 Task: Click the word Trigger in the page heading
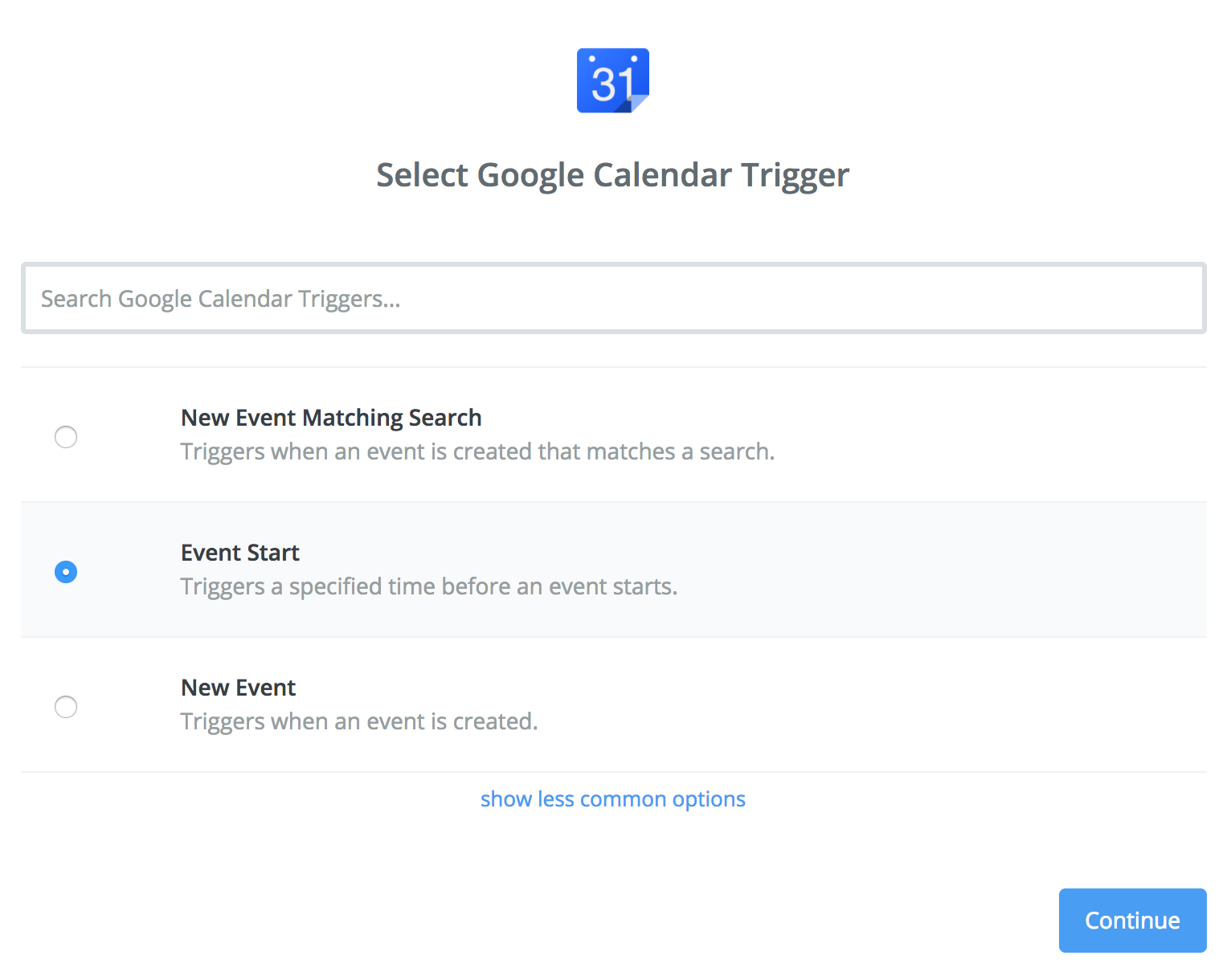[795, 175]
